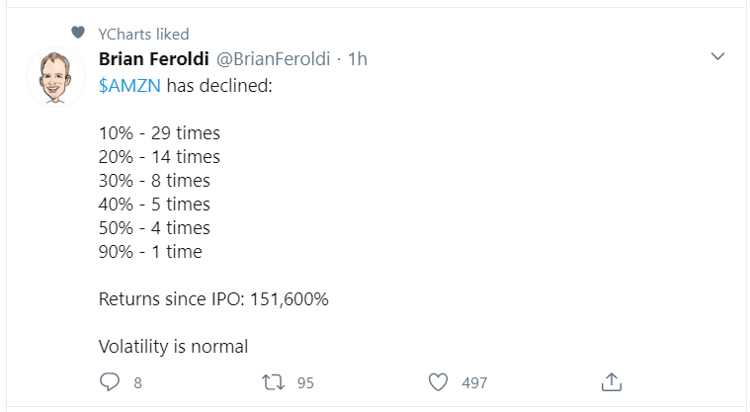
Task: Click the "Returns since IPO: 151,600%" line
Action: tap(214, 299)
